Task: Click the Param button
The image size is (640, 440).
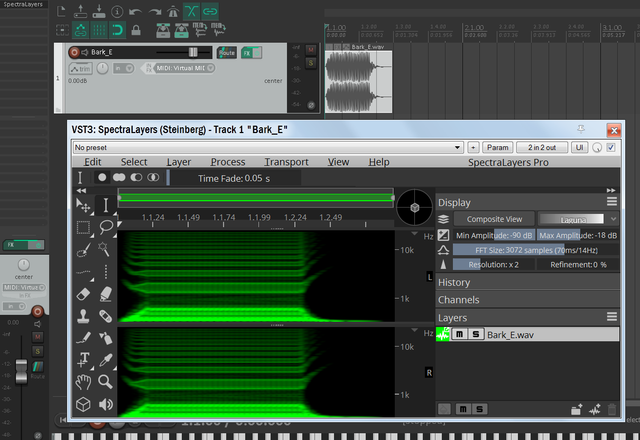Action: click(x=498, y=147)
